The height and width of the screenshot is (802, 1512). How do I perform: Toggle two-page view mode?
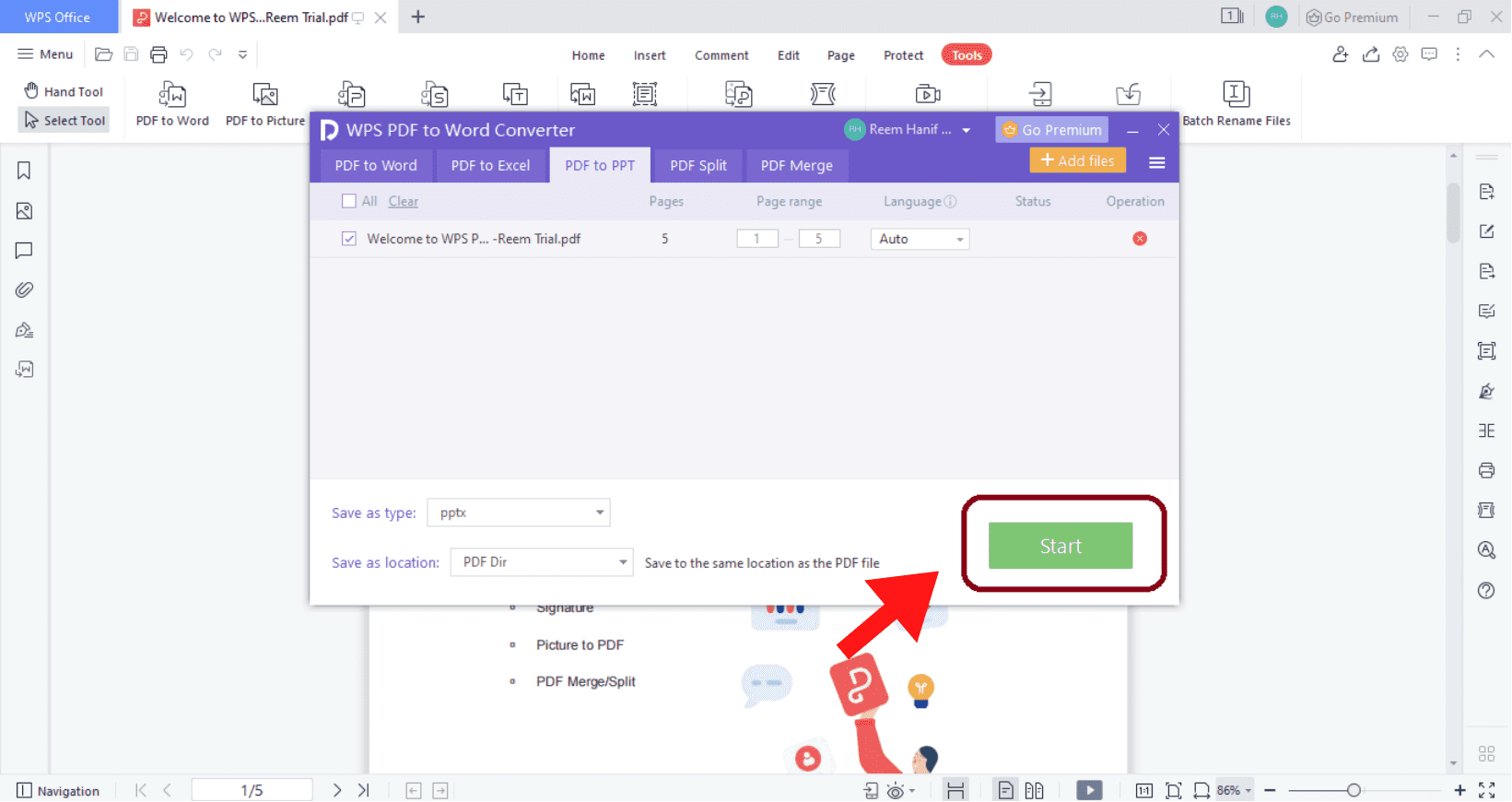[1034, 790]
